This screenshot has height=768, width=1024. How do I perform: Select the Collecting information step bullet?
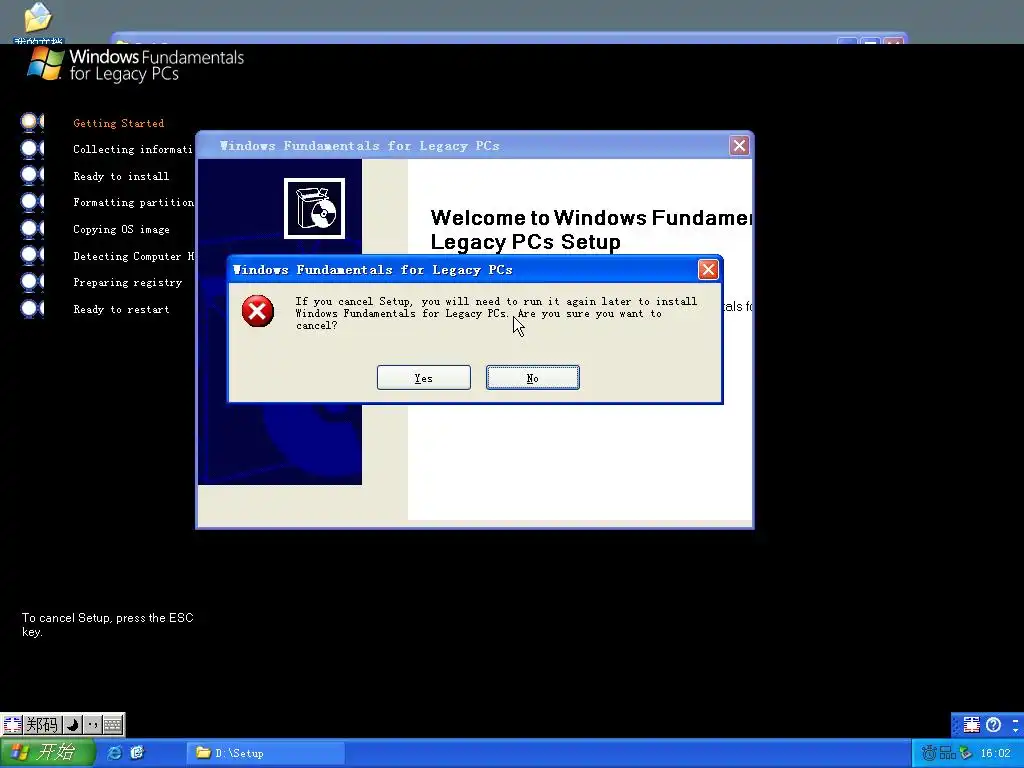pos(31,149)
